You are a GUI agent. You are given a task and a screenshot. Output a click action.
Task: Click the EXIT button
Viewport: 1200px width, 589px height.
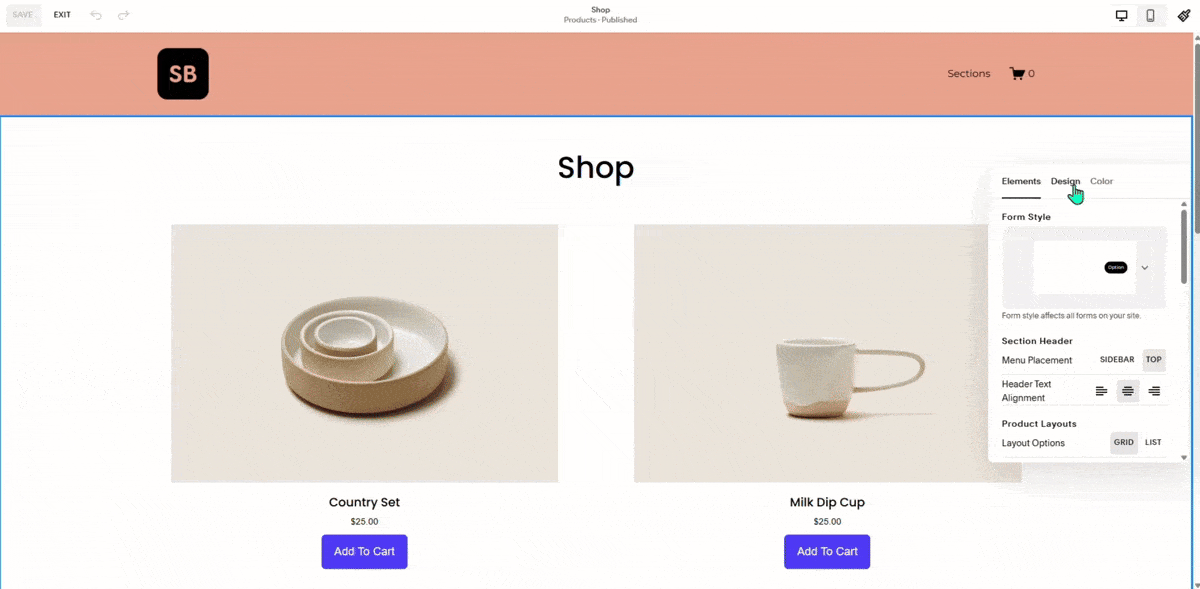tap(62, 15)
